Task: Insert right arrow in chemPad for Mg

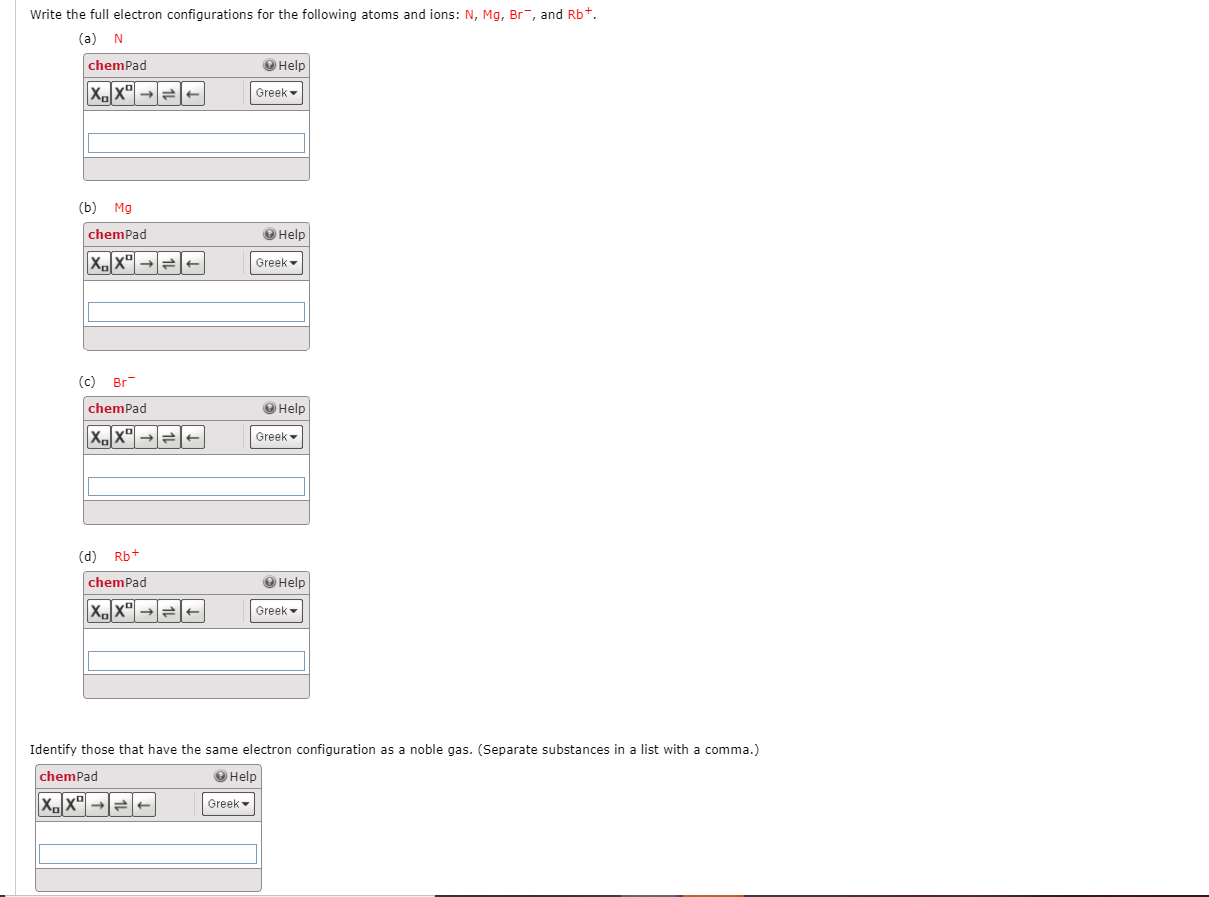Action: [147, 264]
